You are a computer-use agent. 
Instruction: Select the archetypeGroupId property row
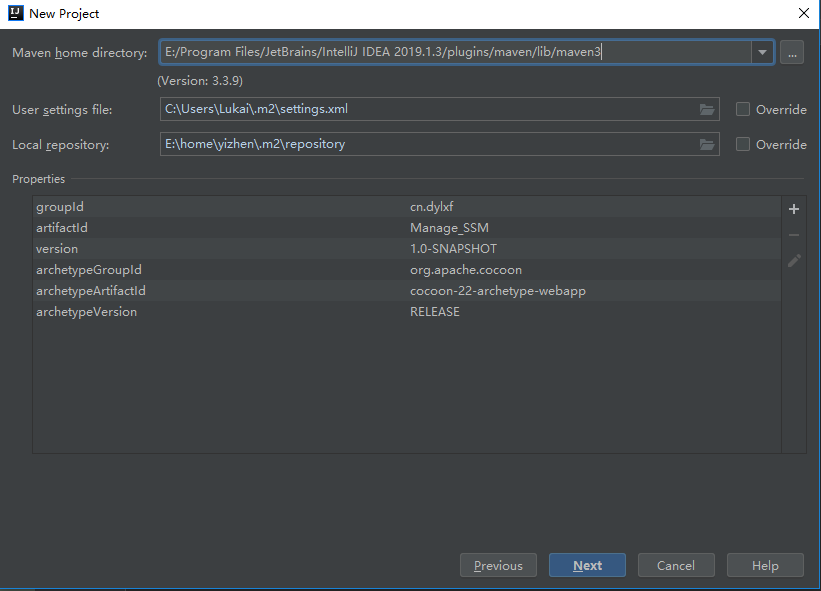(407, 270)
